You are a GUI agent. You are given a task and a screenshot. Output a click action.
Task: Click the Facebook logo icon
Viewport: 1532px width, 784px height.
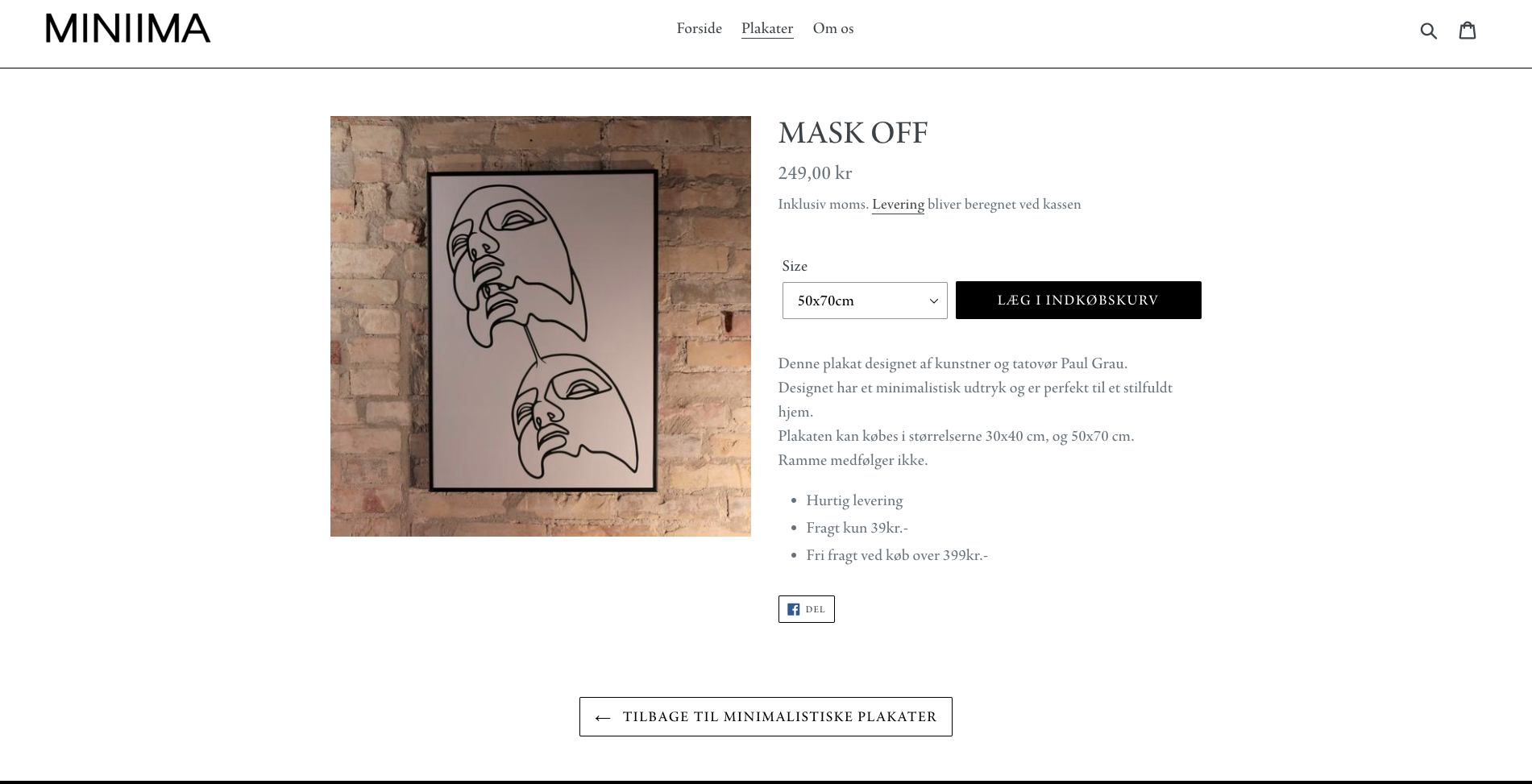(793, 609)
